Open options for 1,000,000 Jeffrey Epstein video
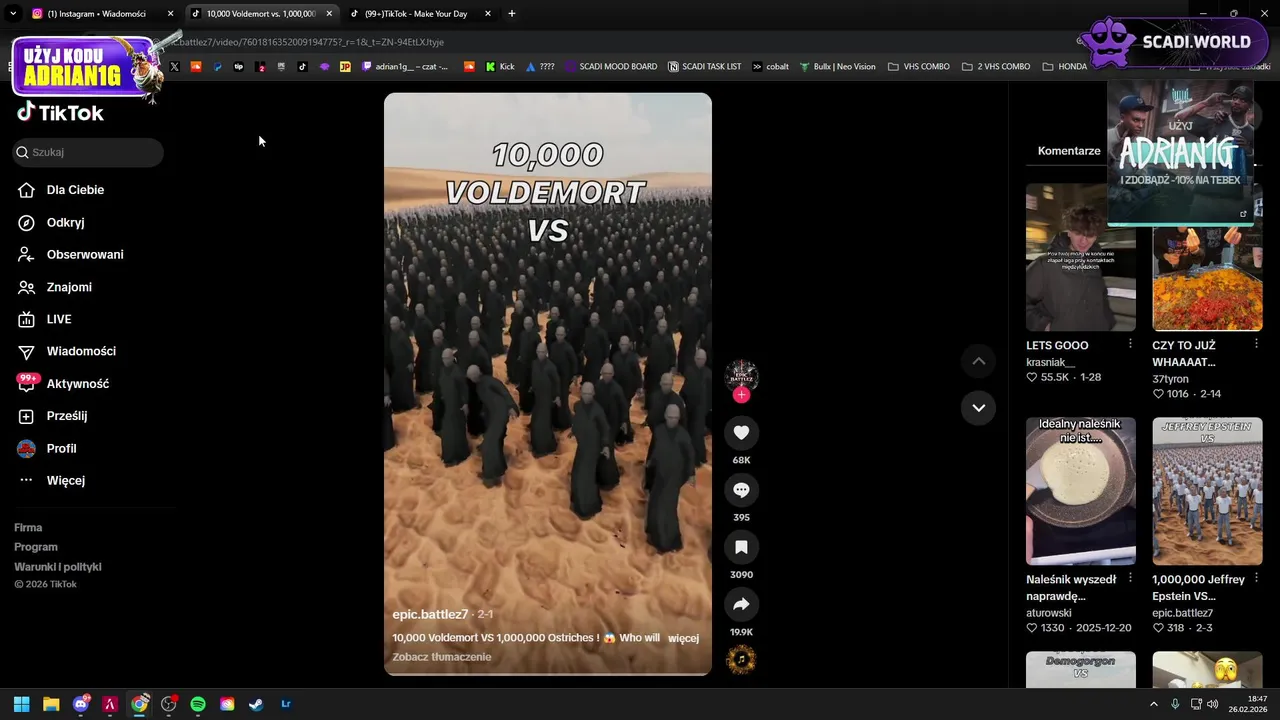This screenshot has height=720, width=1280. [x=1256, y=578]
